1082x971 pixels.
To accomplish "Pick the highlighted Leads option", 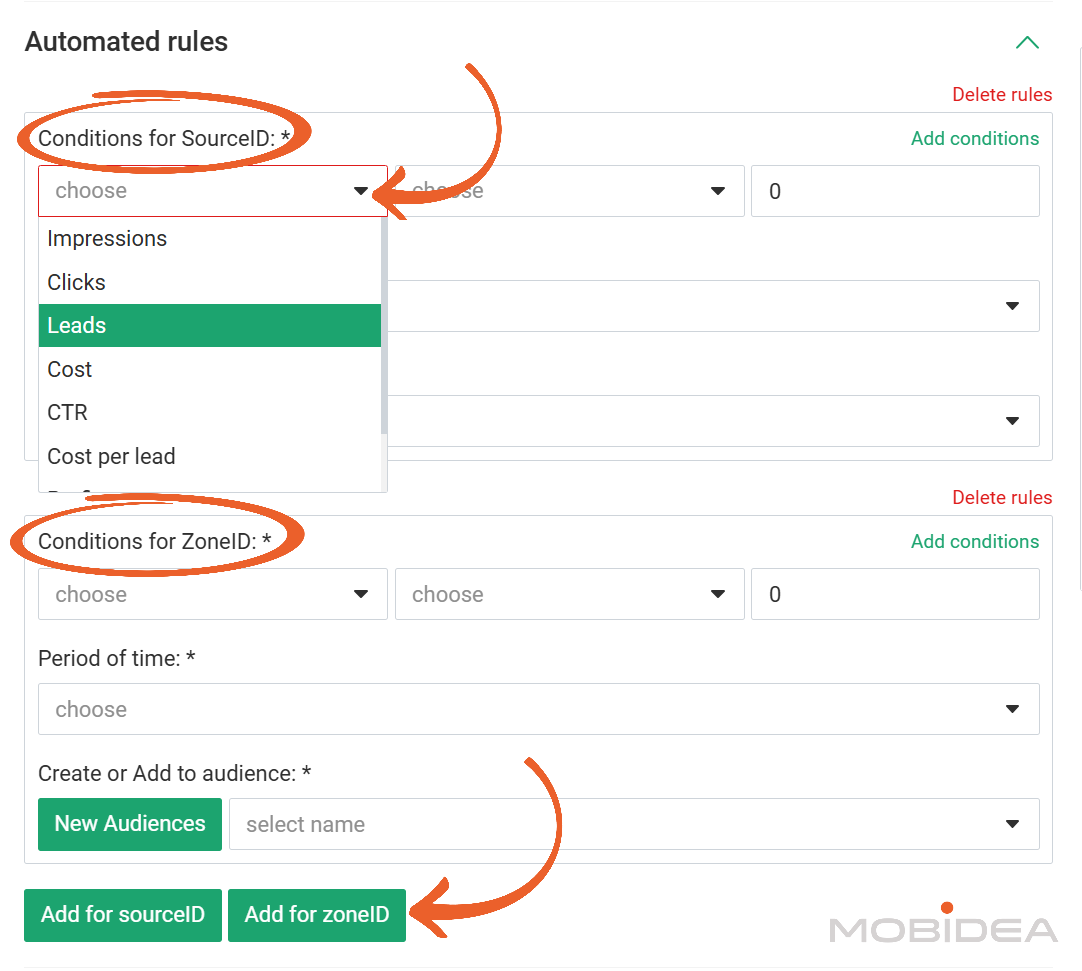I will tap(210, 326).
